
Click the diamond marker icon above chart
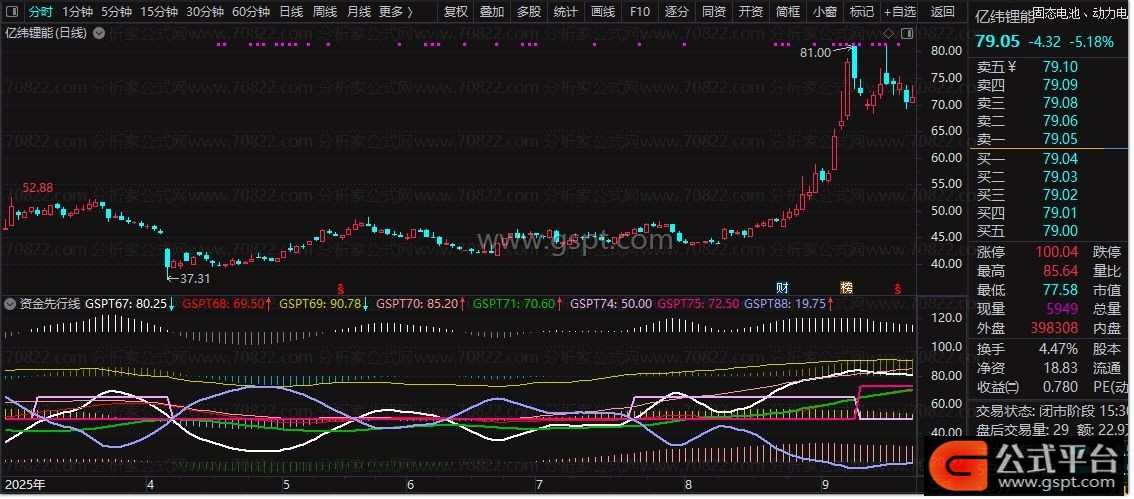point(889,33)
